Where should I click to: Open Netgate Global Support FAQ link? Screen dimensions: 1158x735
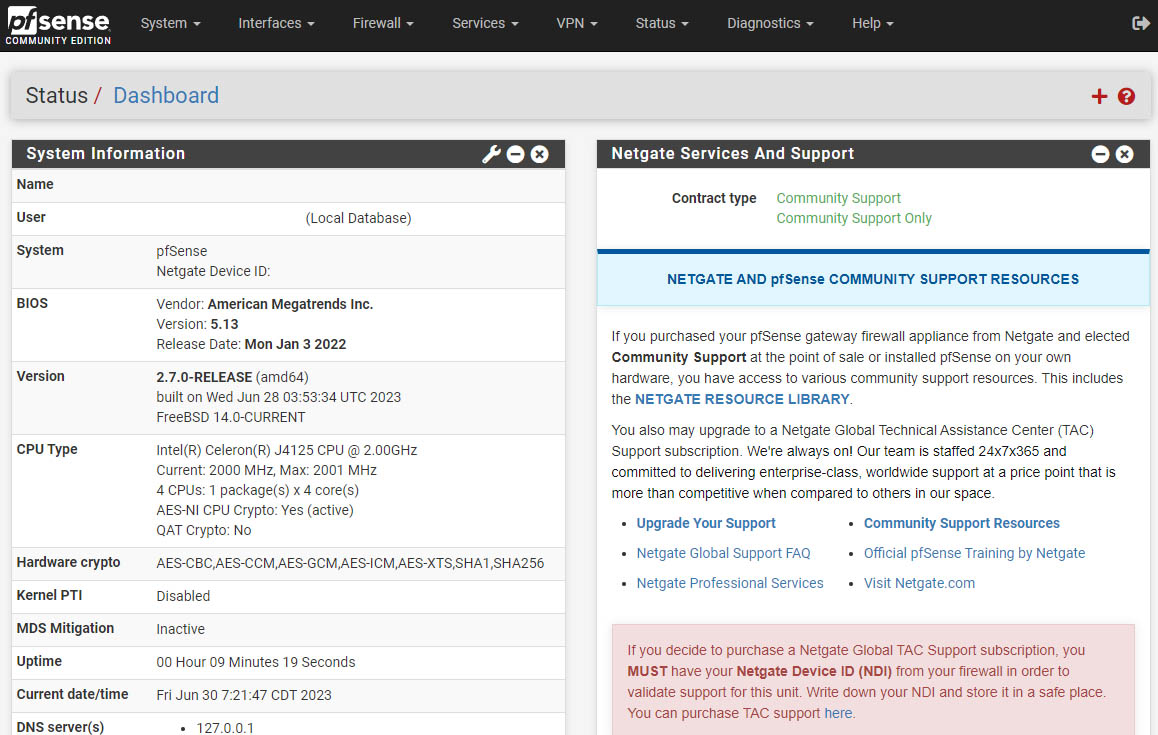[723, 553]
